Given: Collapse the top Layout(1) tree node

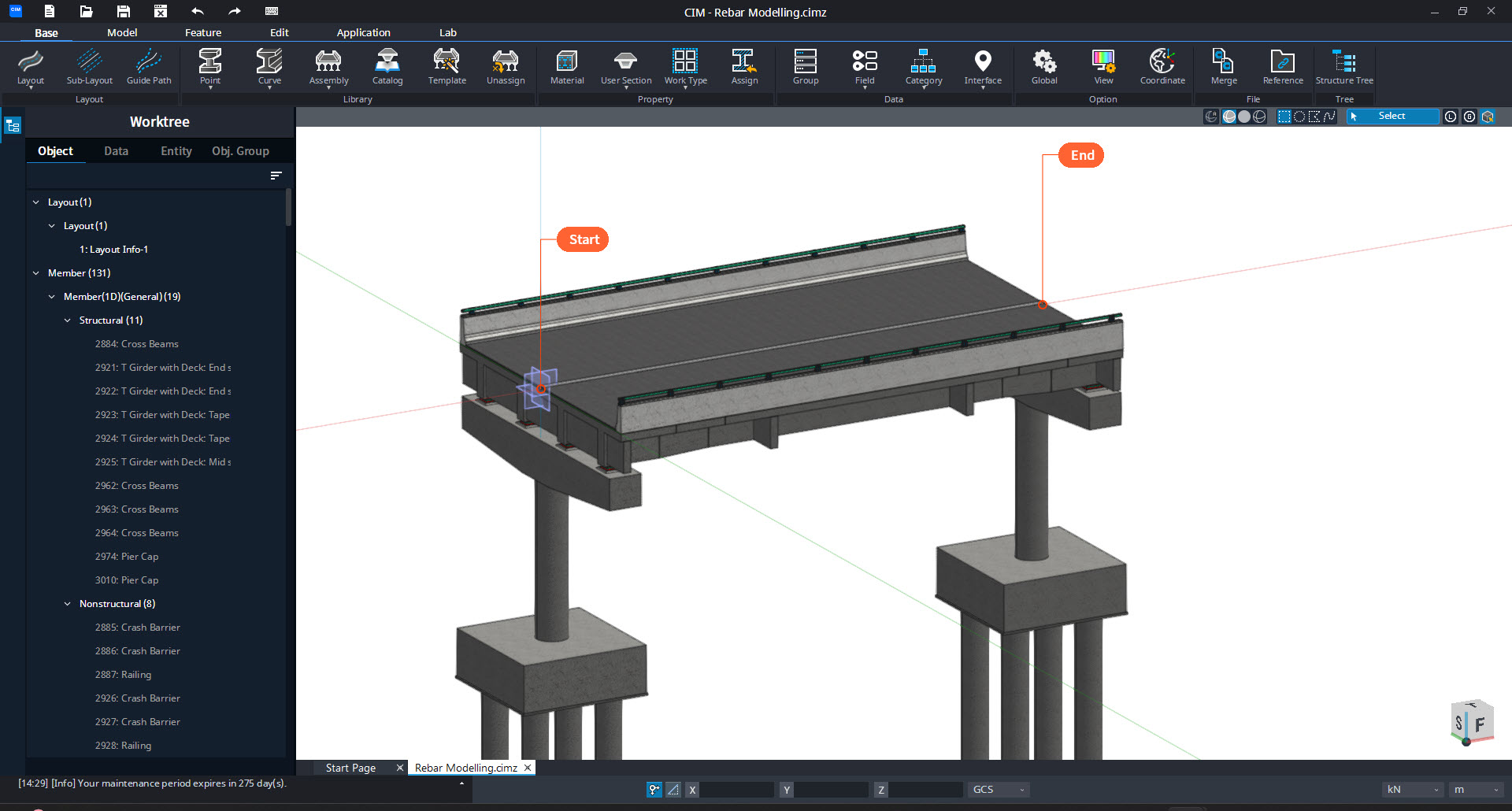Looking at the screenshot, I should coord(35,202).
